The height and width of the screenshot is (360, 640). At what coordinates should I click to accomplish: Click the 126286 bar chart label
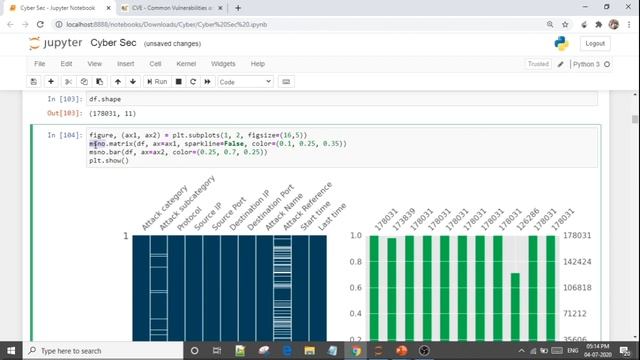pos(528,219)
